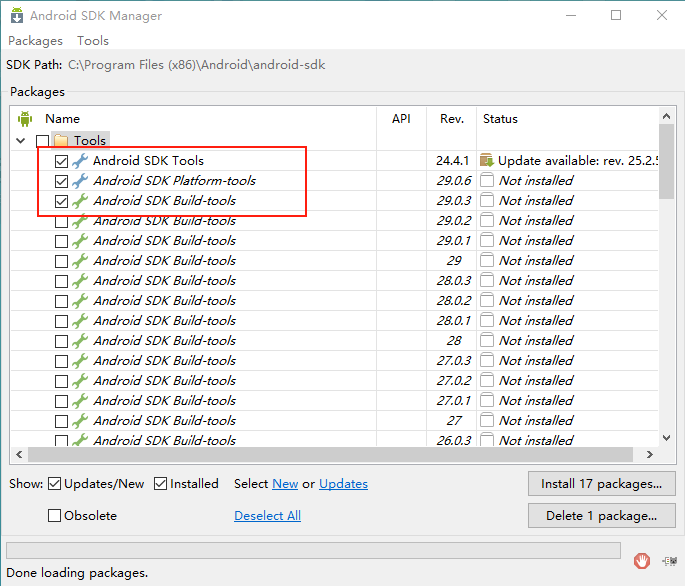The width and height of the screenshot is (685, 586).
Task: Click wrench icon of Build-tools rev 28.0.3
Action: click(80, 281)
